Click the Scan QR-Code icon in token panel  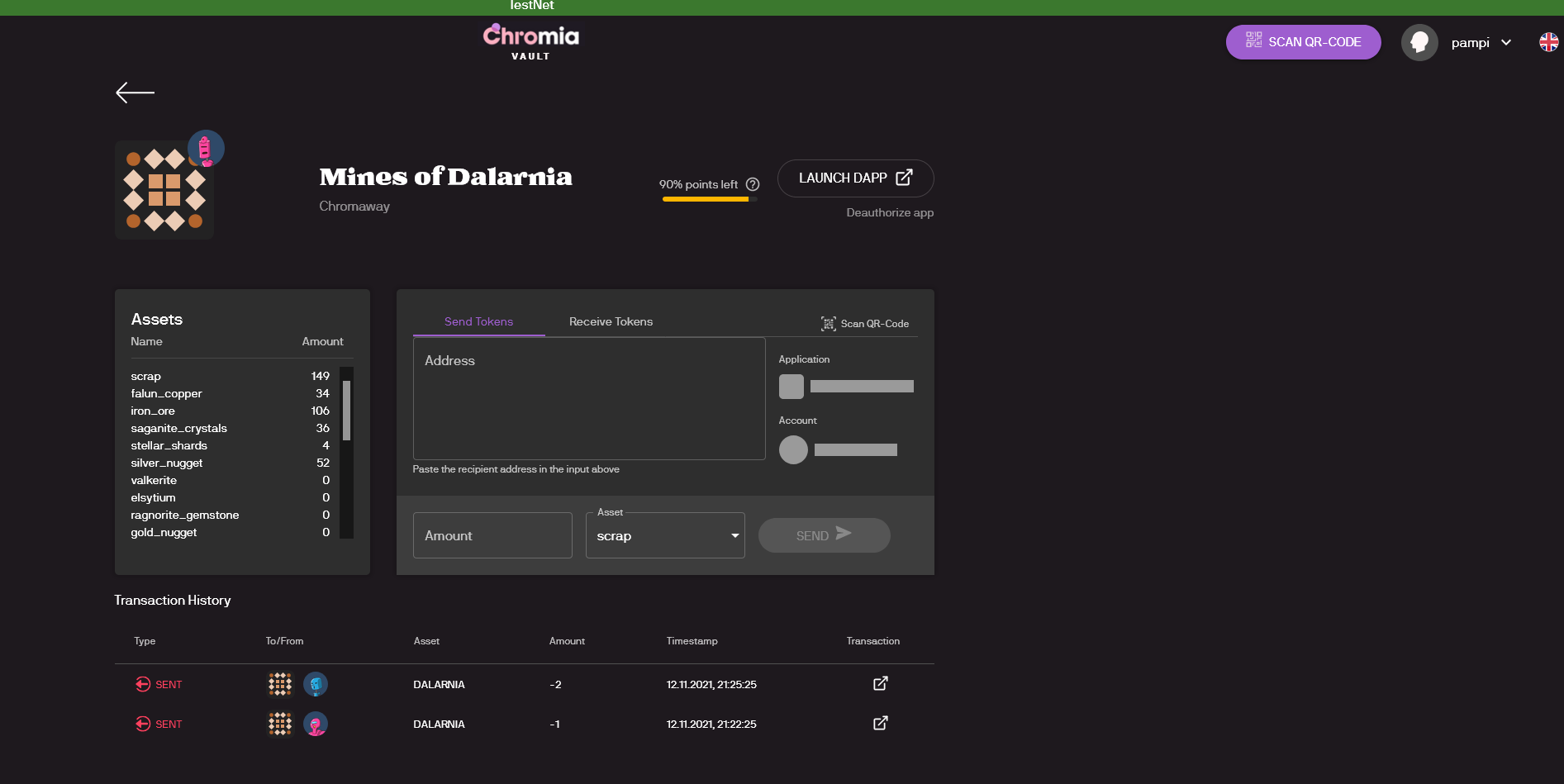tap(829, 324)
